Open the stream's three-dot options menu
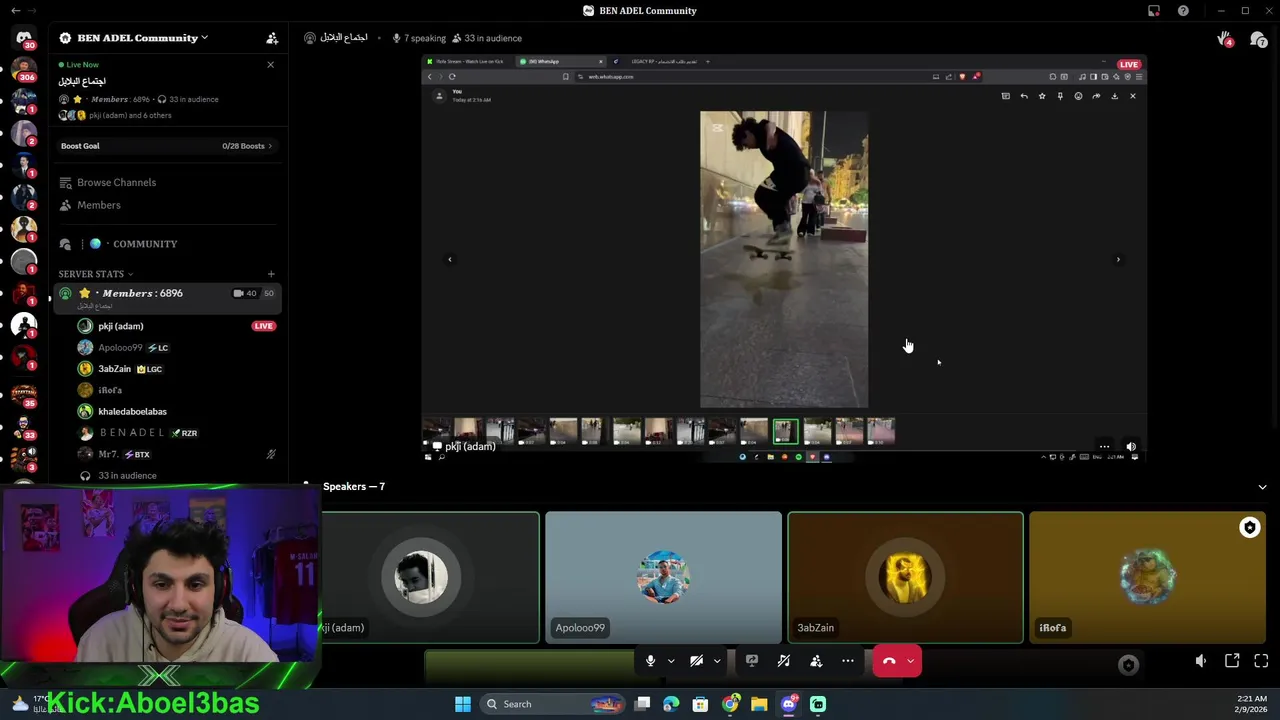This screenshot has width=1280, height=720. tap(1104, 447)
